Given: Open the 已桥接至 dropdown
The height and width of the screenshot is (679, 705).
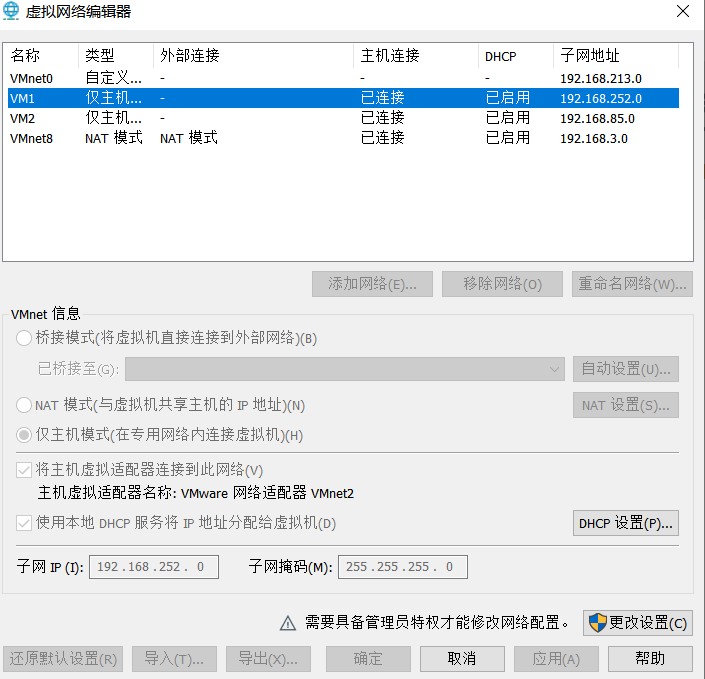Looking at the screenshot, I should [345, 369].
